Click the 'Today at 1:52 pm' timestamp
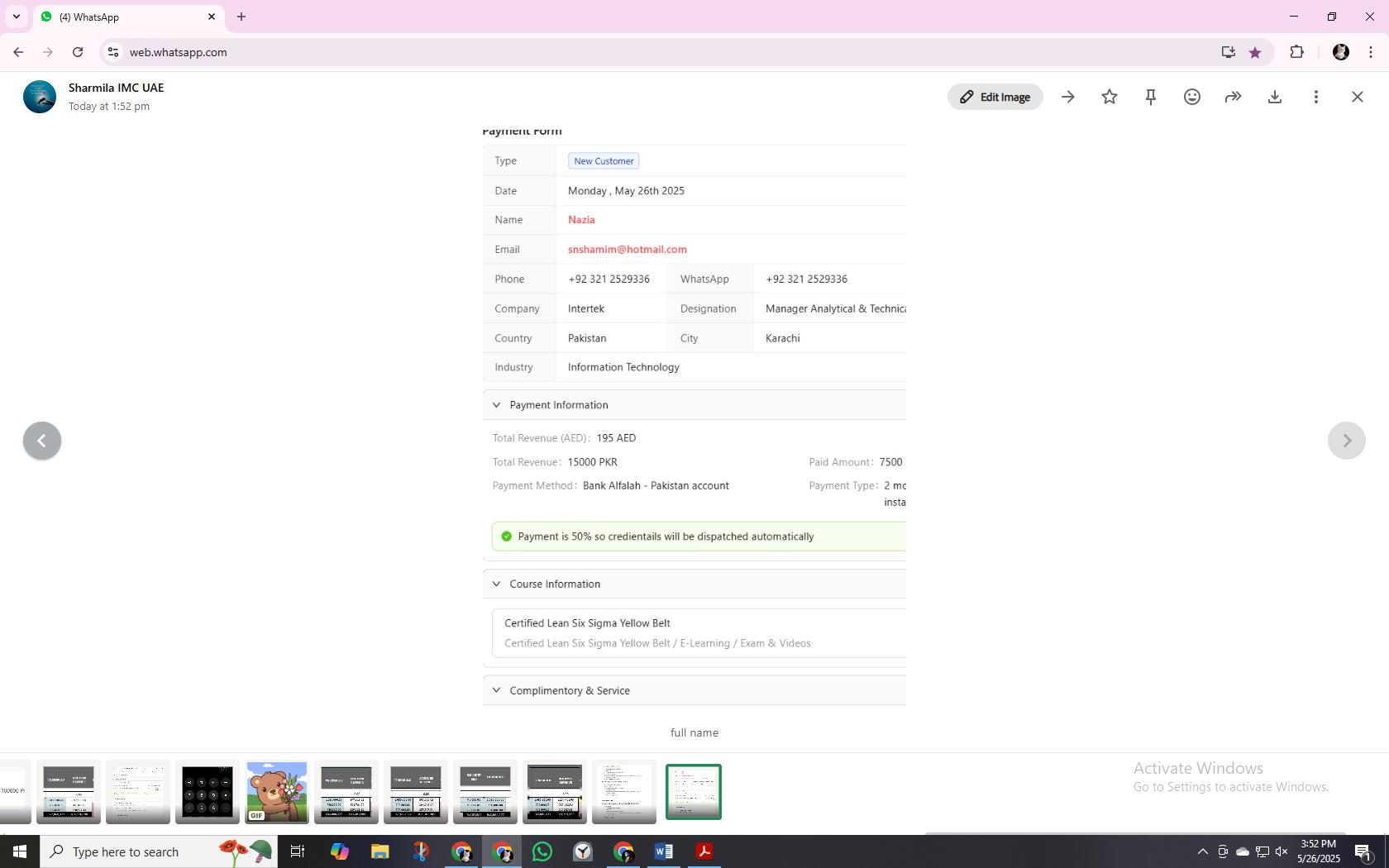 coord(109,107)
